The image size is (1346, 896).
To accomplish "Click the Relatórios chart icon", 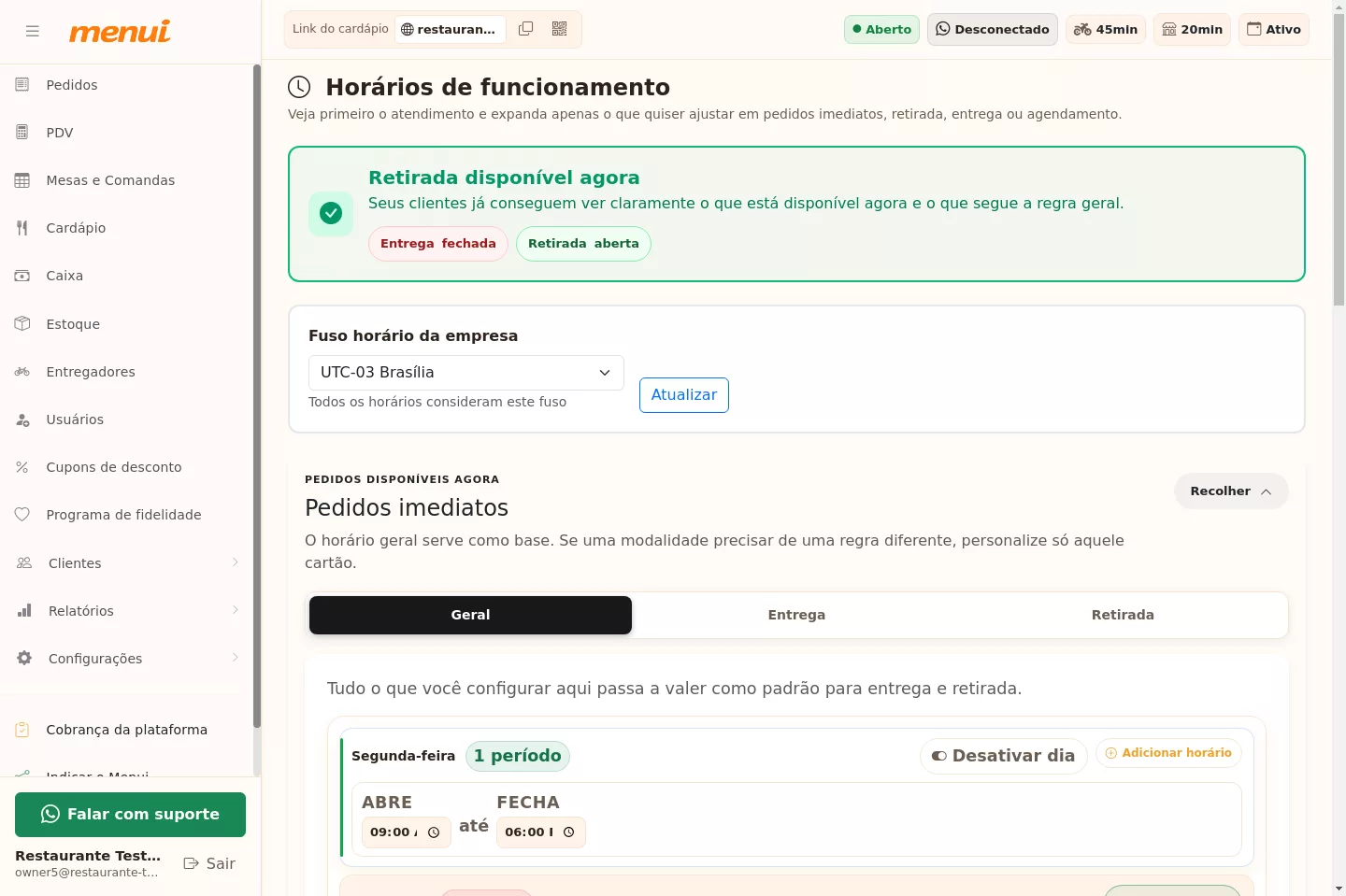I will click(x=24, y=611).
